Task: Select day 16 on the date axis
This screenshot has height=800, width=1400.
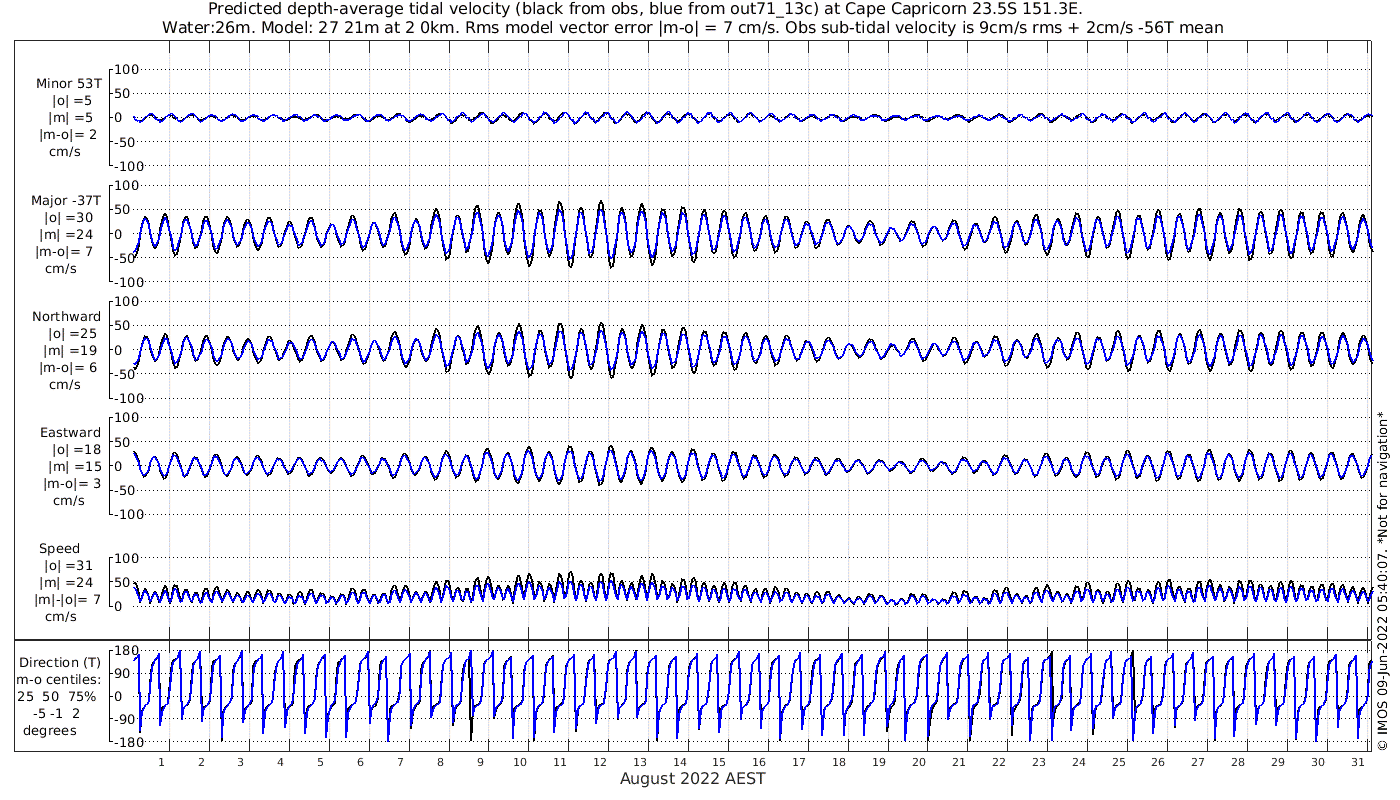Action: tap(759, 761)
